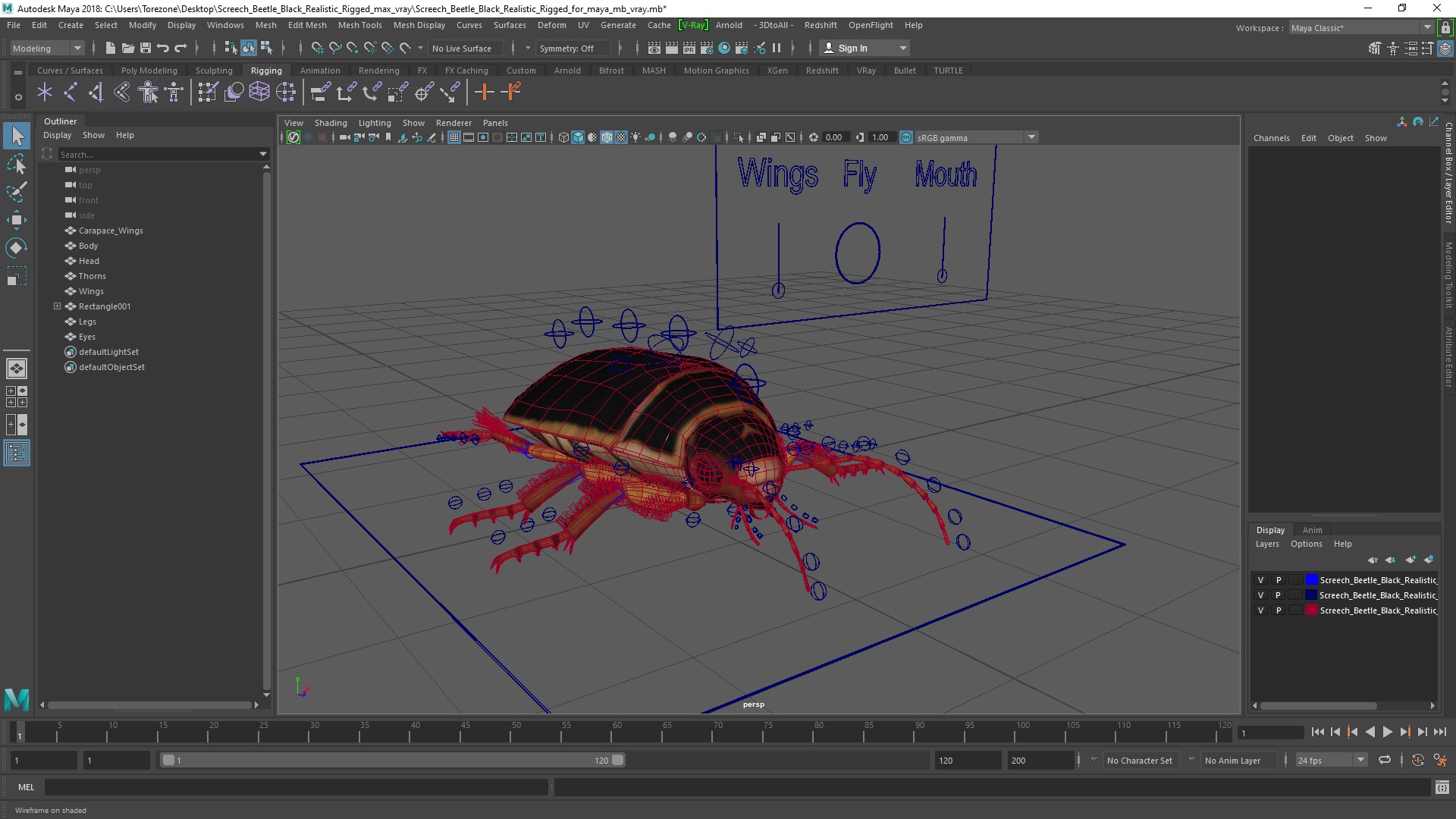Switch to the Poly Modeling shelf tab
Image resolution: width=1456 pixels, height=819 pixels.
point(149,71)
